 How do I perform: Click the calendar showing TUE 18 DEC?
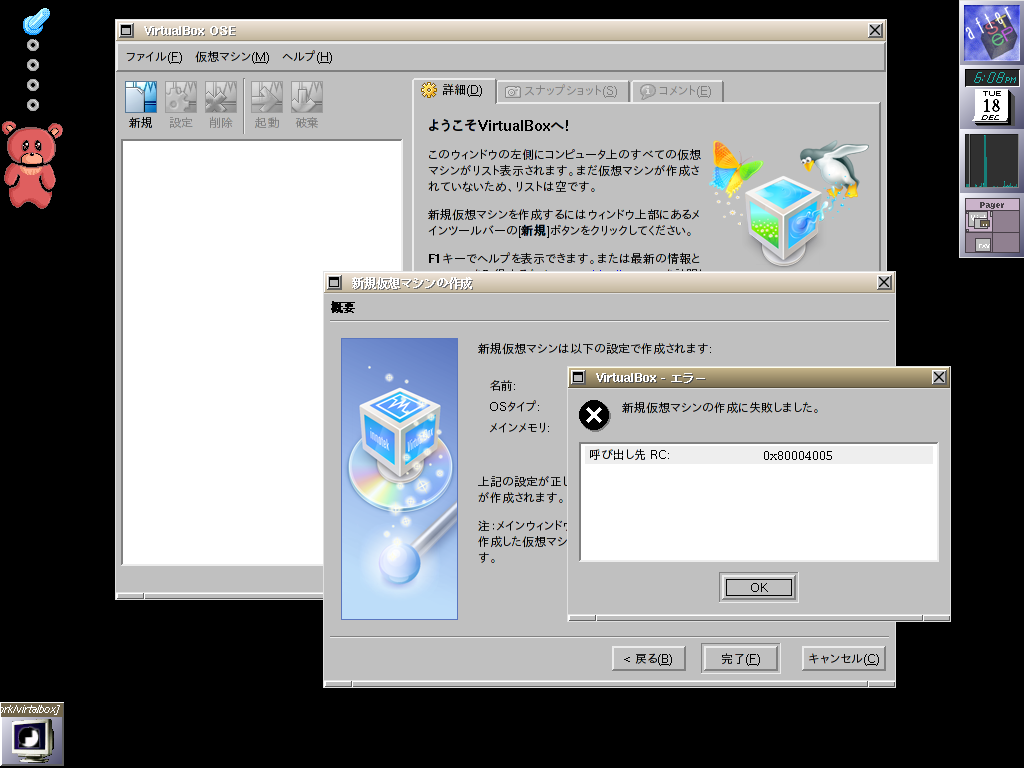[x=991, y=106]
